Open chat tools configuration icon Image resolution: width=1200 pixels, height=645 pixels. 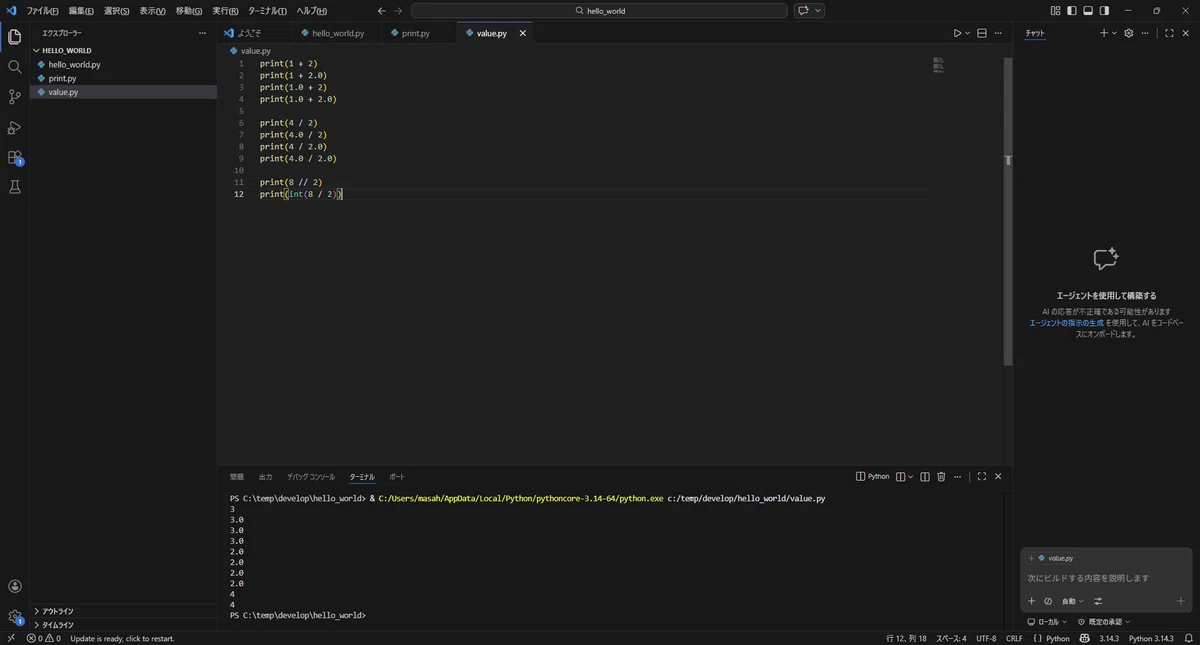[1098, 601]
